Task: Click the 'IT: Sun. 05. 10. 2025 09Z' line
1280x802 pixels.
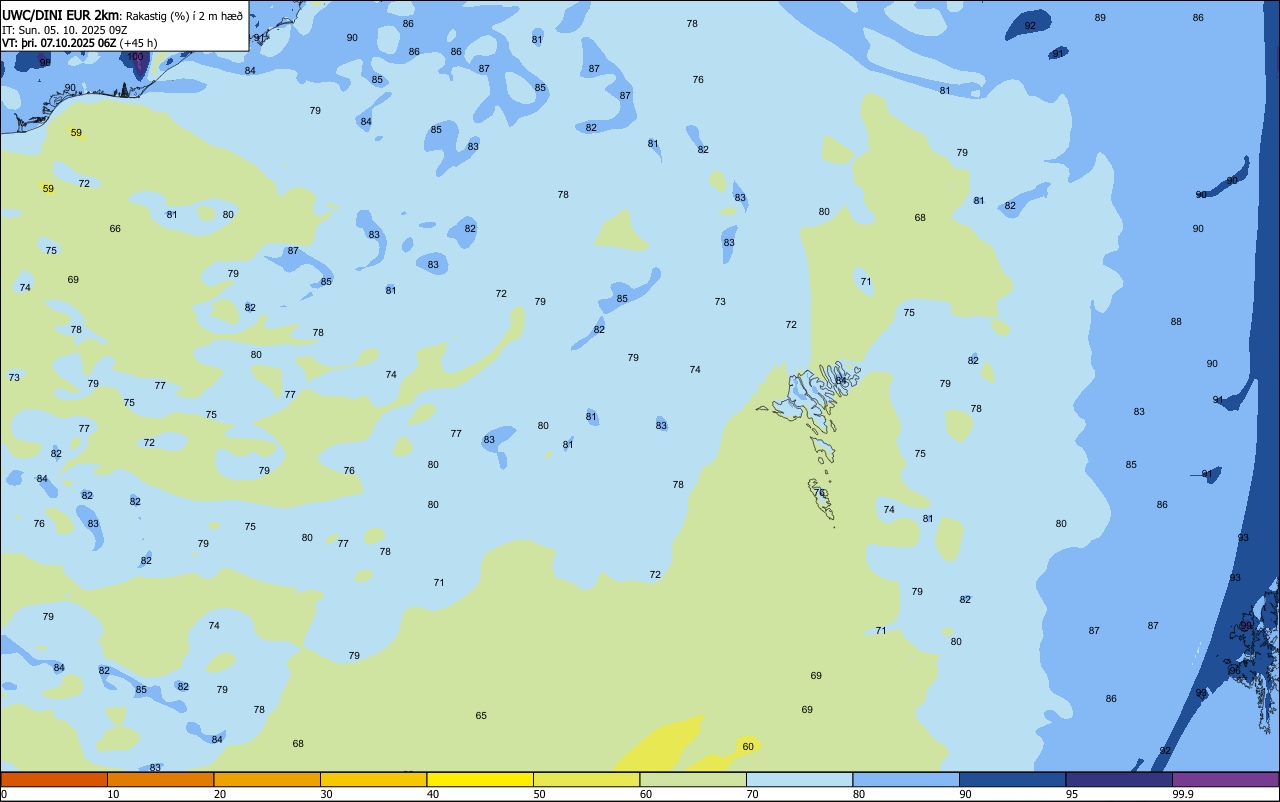Action: pyautogui.click(x=65, y=30)
